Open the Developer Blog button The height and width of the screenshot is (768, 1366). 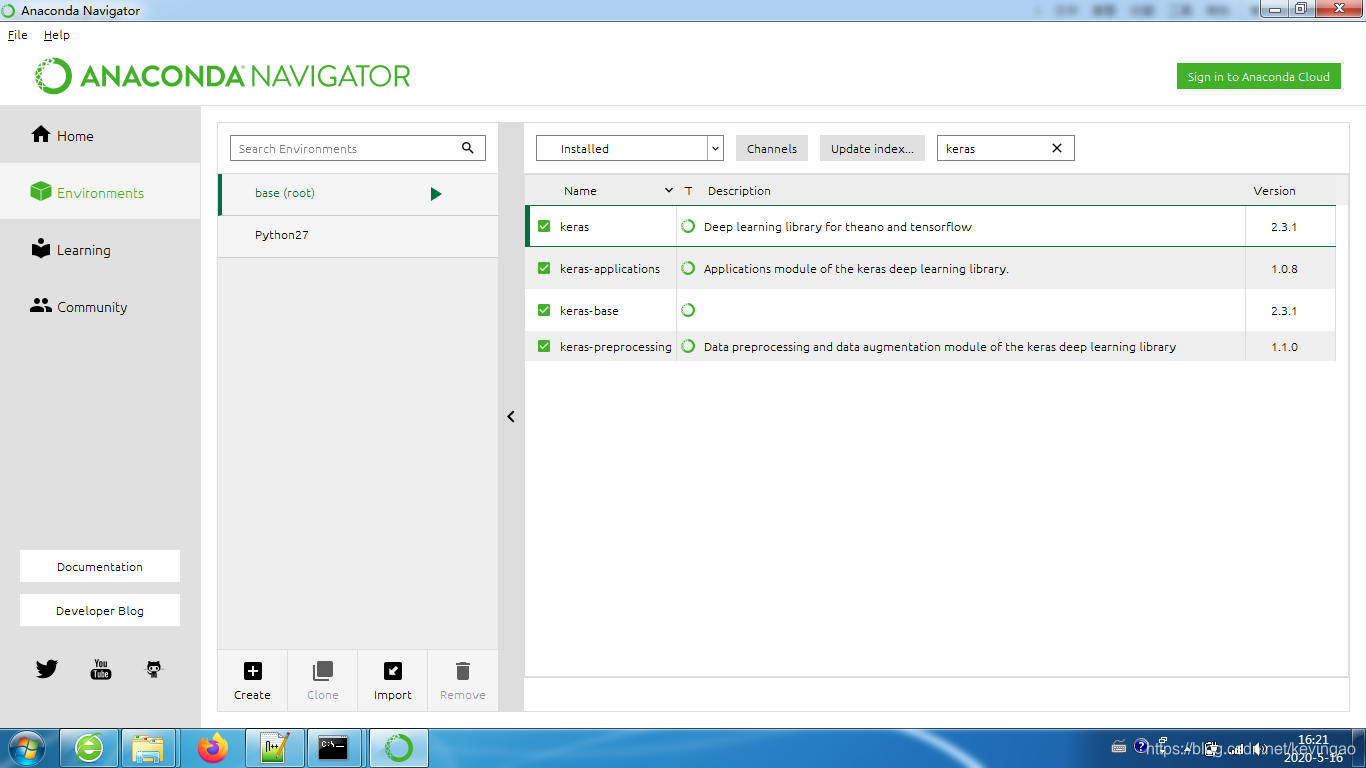click(100, 611)
